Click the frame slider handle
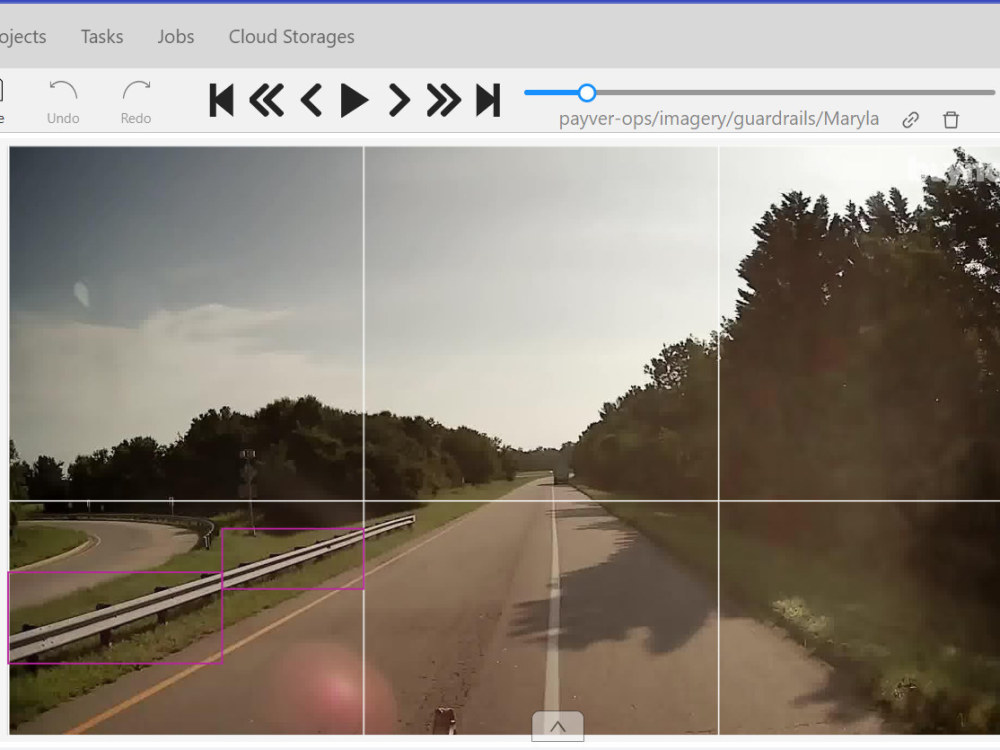This screenshot has height=750, width=1000. (x=587, y=93)
